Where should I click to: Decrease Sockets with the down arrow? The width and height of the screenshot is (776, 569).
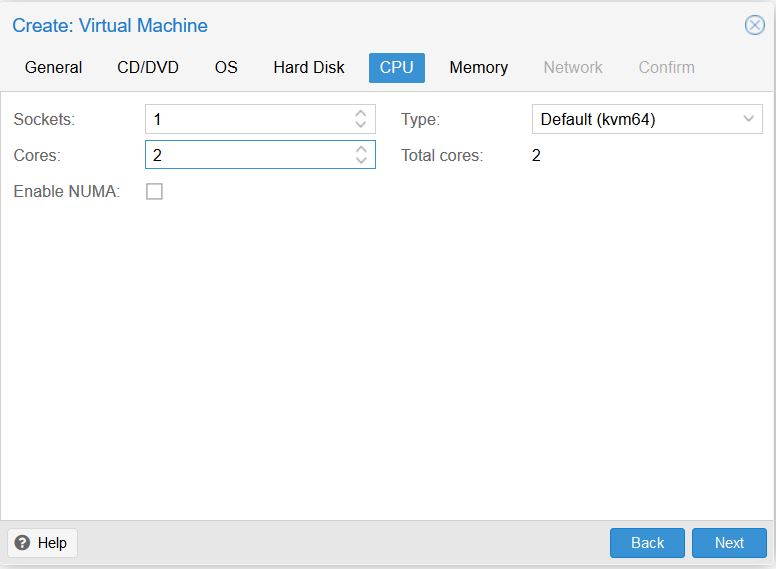(x=361, y=124)
